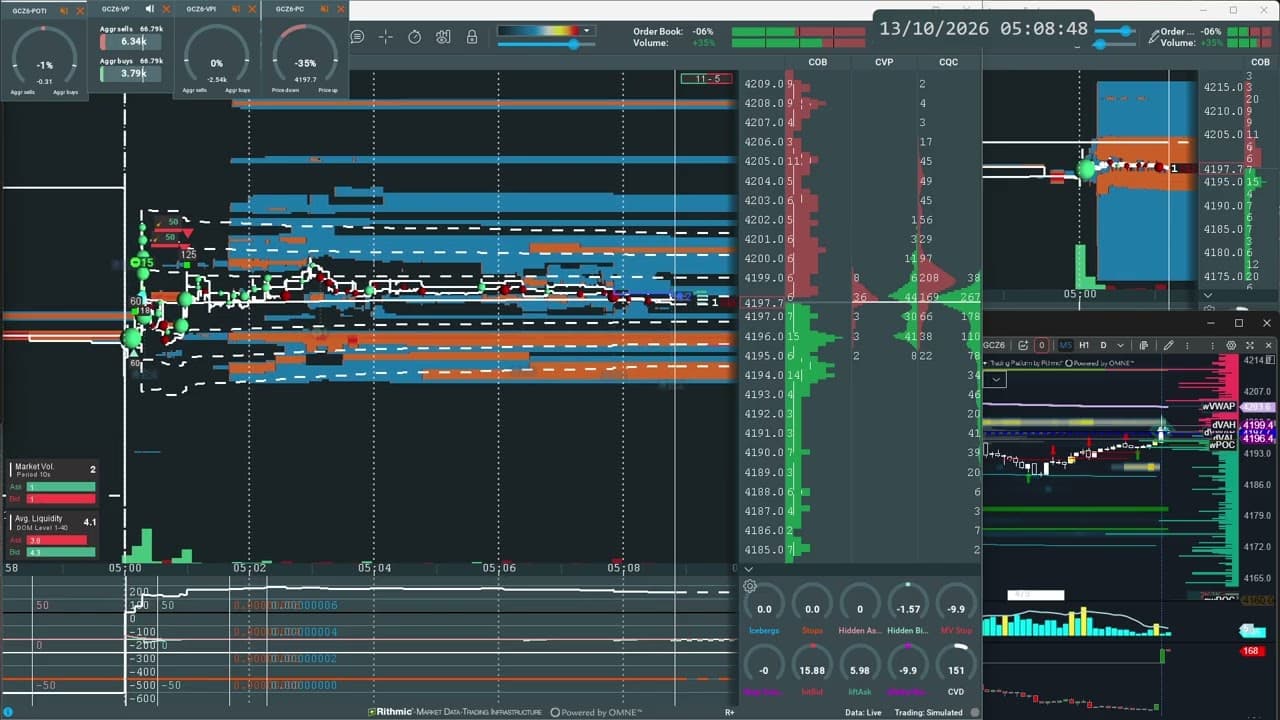Click the 05:04 time axis label
The width and height of the screenshot is (1280, 720).
pyautogui.click(x=374, y=568)
